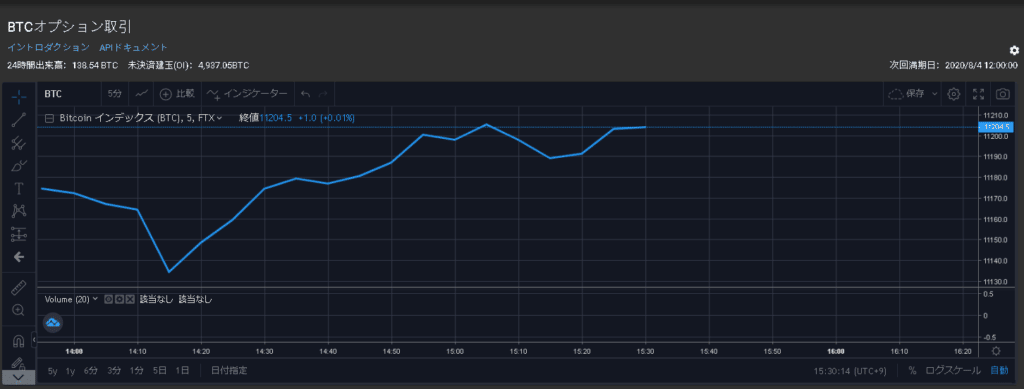Remove the Volume indicator with X
The image size is (1024, 389).
(129, 299)
